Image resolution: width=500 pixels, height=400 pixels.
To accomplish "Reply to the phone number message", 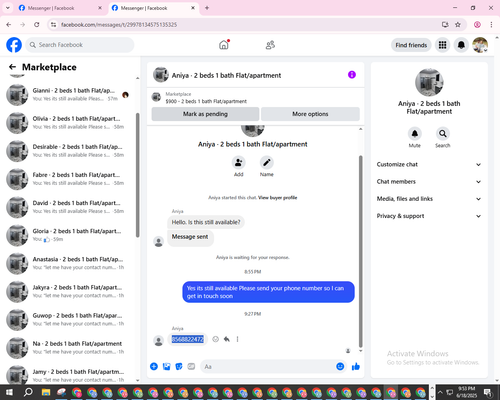I will point(227,339).
